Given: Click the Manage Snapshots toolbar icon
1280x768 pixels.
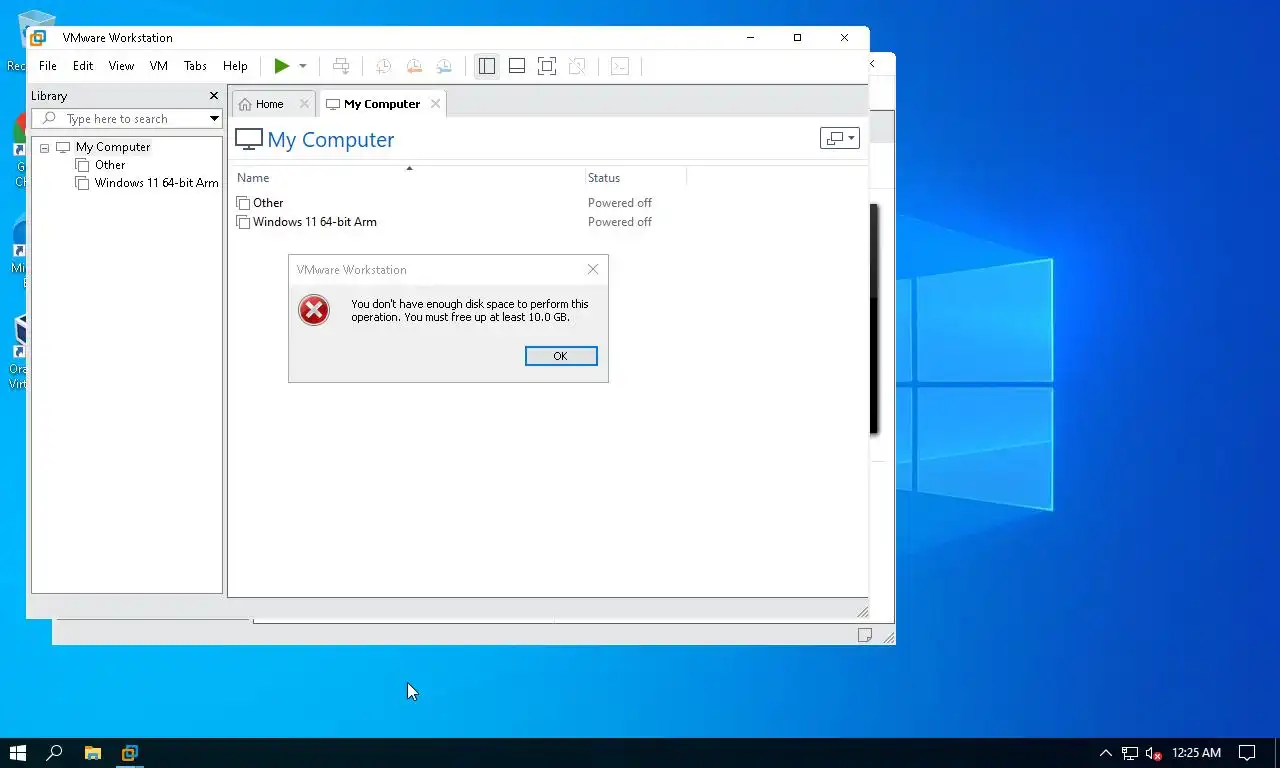Looking at the screenshot, I should [444, 66].
